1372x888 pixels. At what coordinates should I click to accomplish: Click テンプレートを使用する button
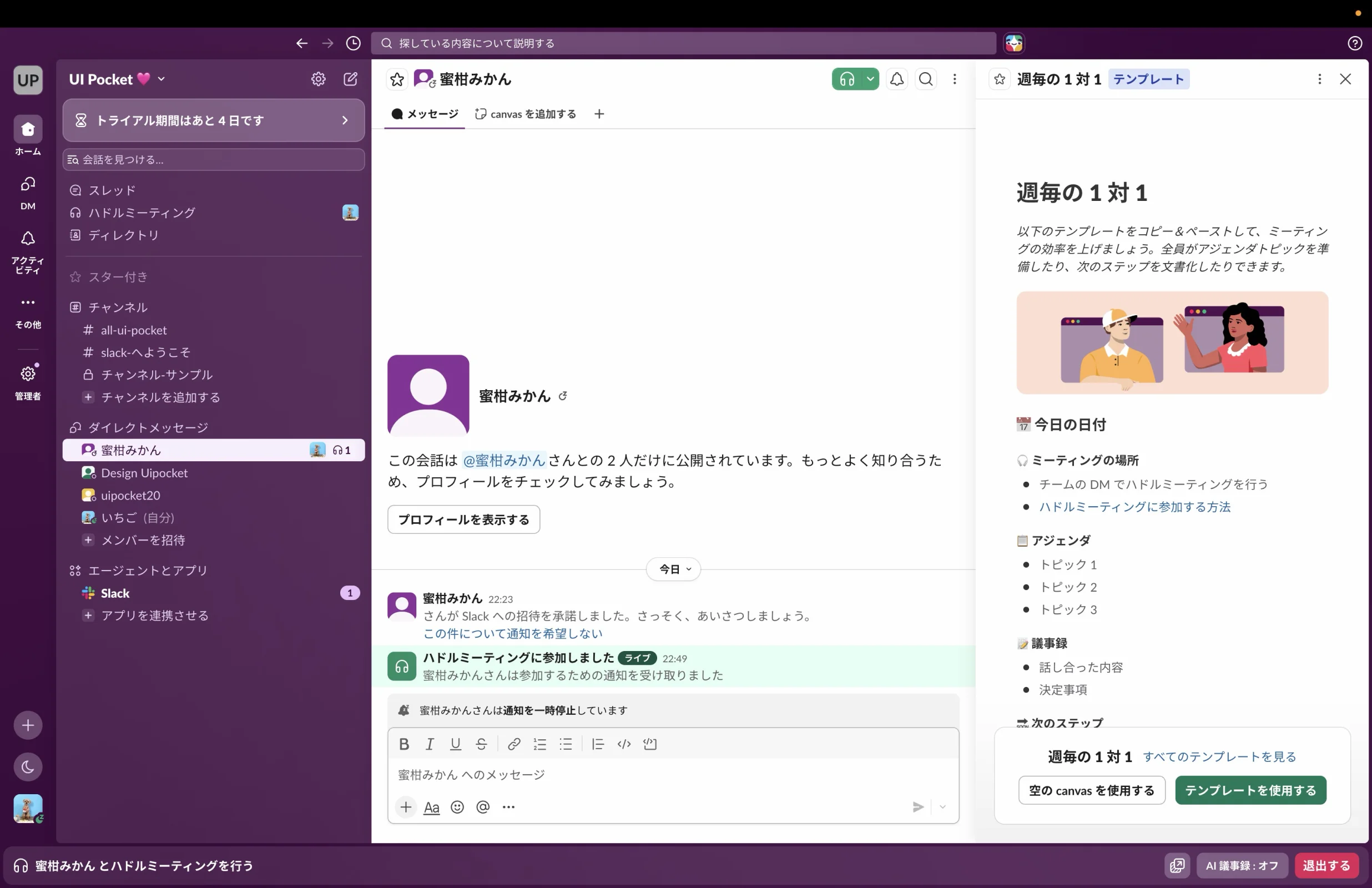[1250, 790]
